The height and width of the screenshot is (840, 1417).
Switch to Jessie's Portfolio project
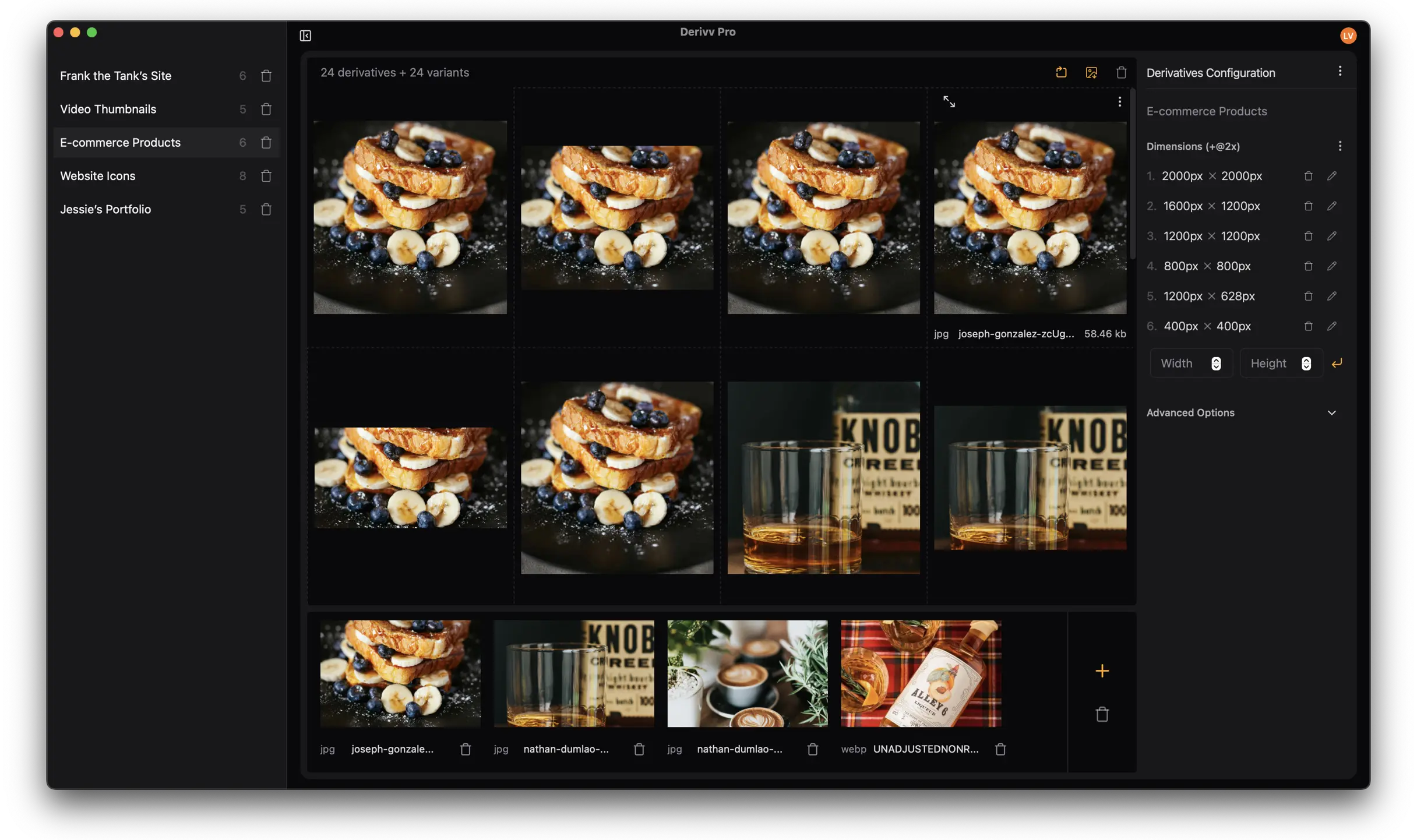[x=105, y=209]
